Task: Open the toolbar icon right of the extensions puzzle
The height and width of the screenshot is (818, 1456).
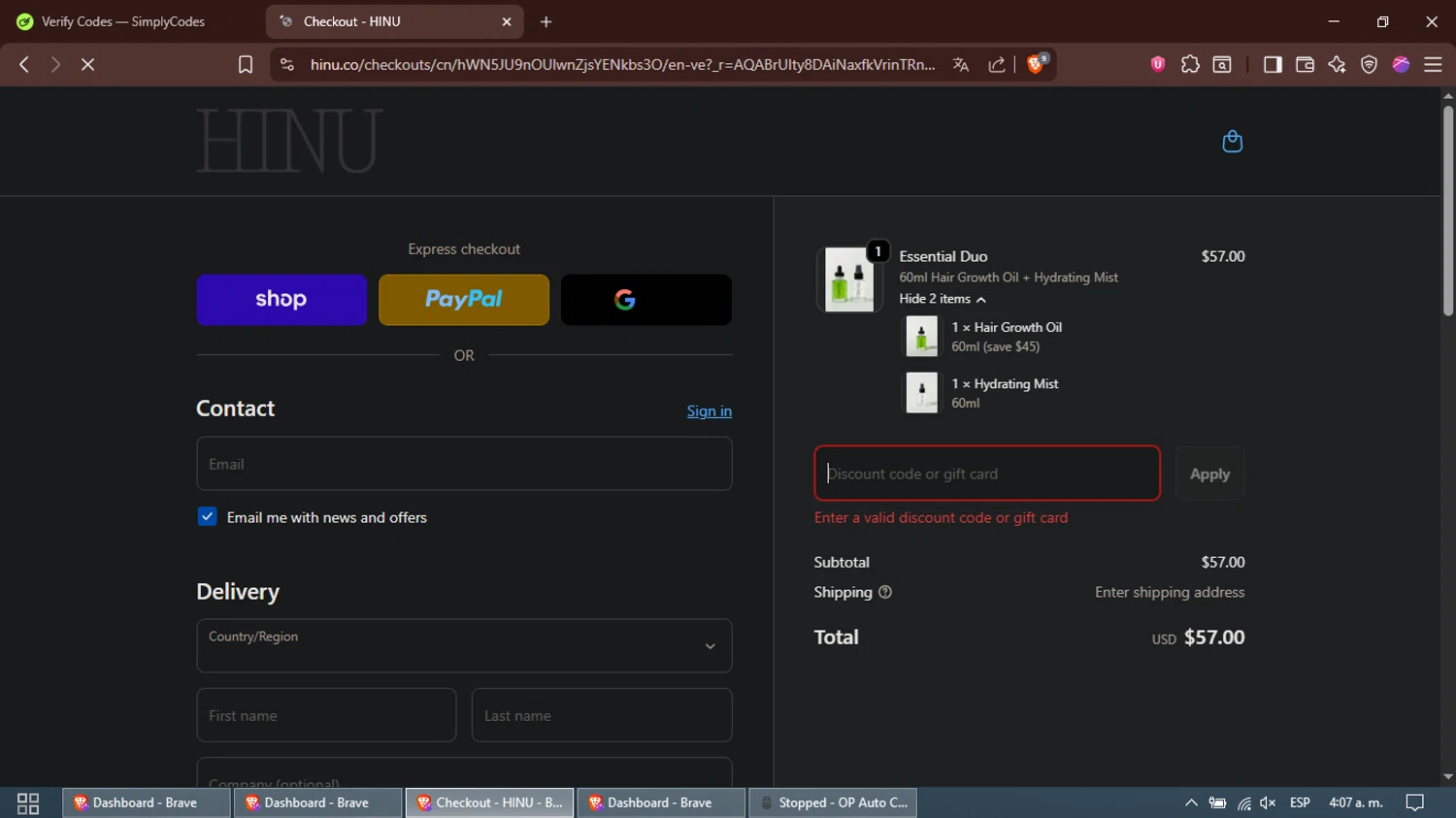Action: (1222, 64)
